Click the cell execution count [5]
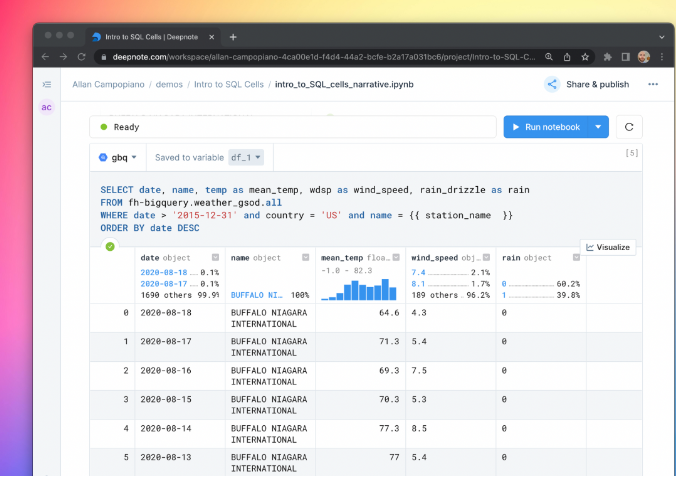 tap(632, 153)
